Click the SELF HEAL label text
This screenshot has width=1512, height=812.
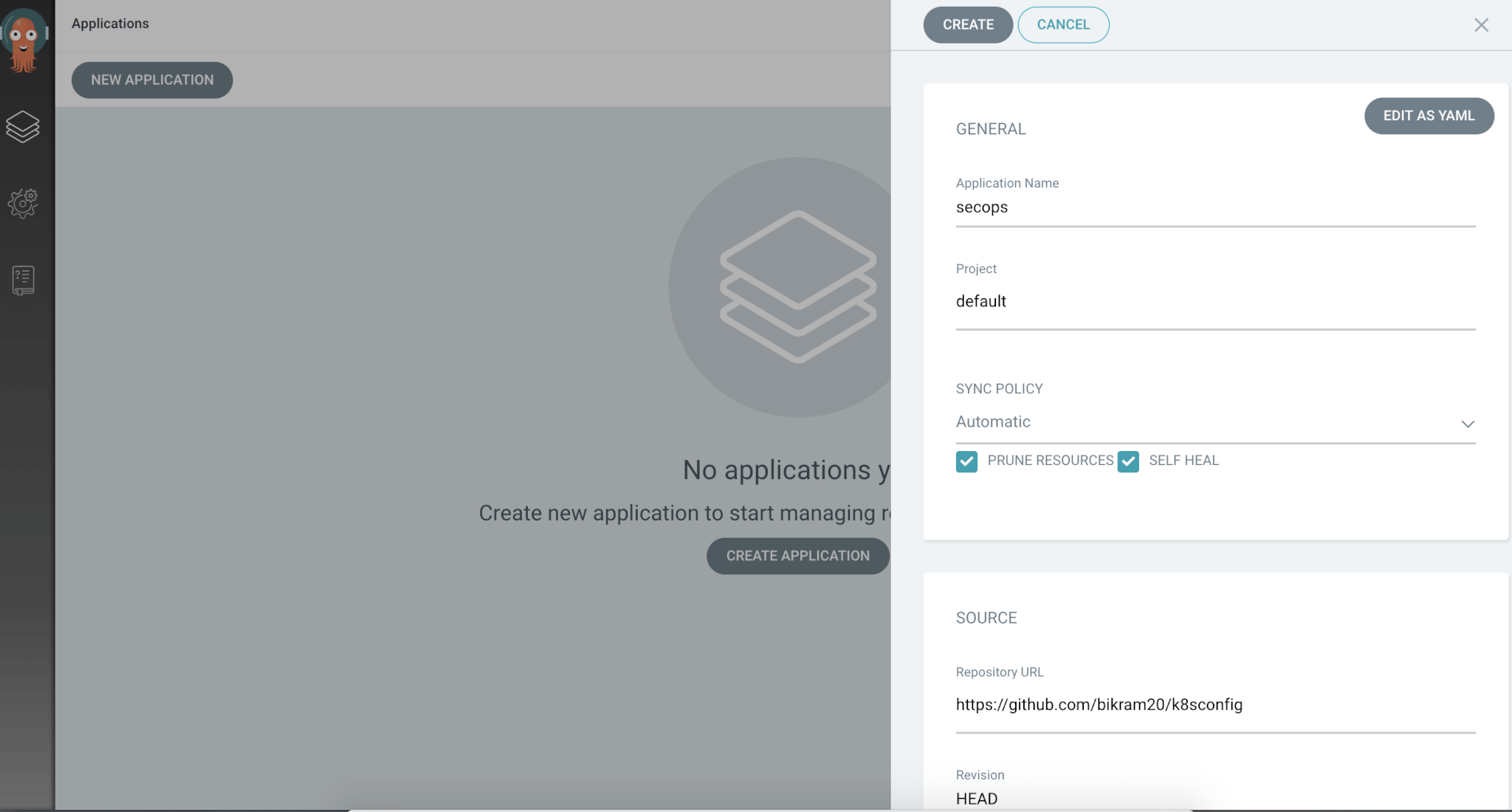click(1183, 461)
